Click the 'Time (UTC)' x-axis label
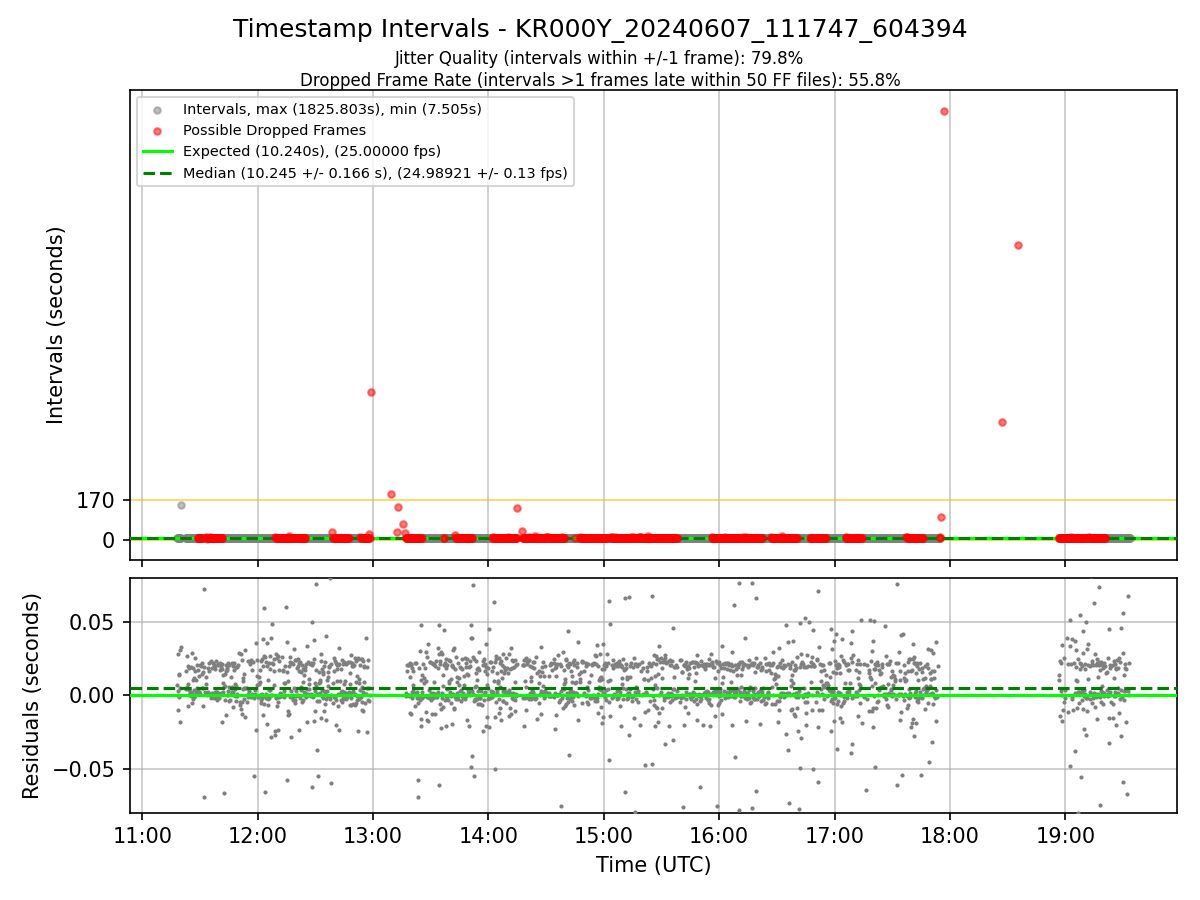The width and height of the screenshot is (1200, 900). [x=653, y=865]
